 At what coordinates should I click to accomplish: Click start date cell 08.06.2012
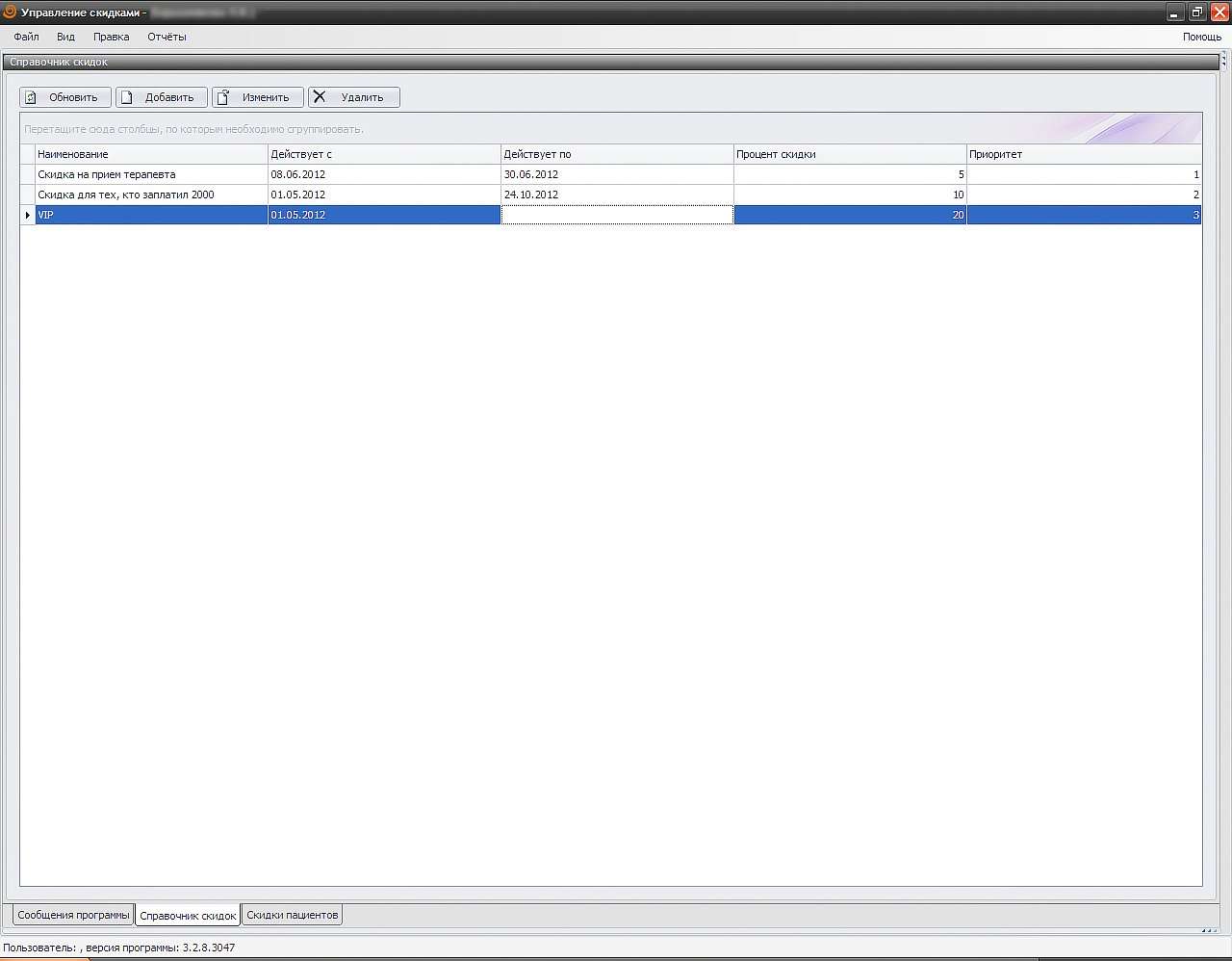click(384, 174)
